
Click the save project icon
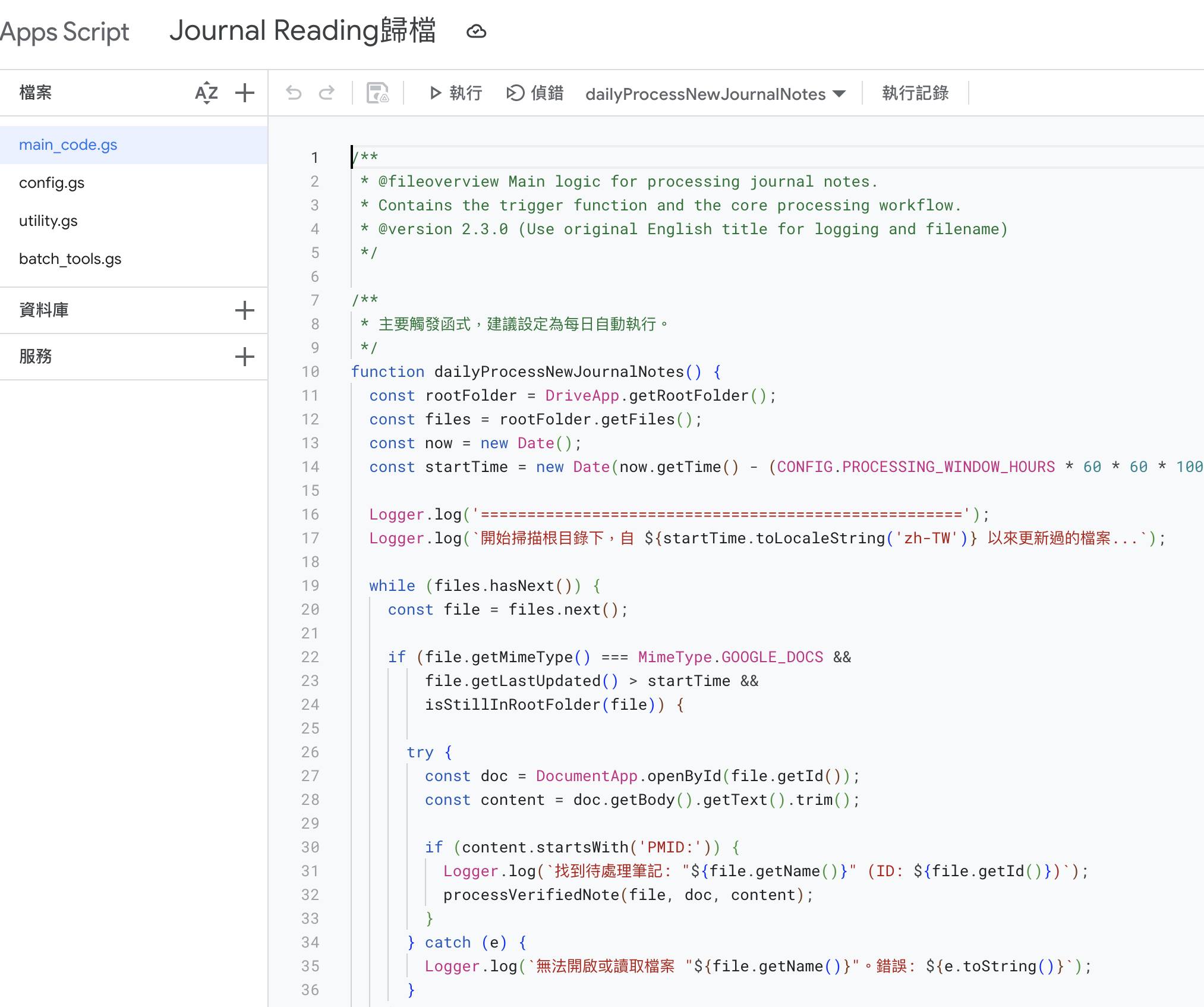pos(377,93)
